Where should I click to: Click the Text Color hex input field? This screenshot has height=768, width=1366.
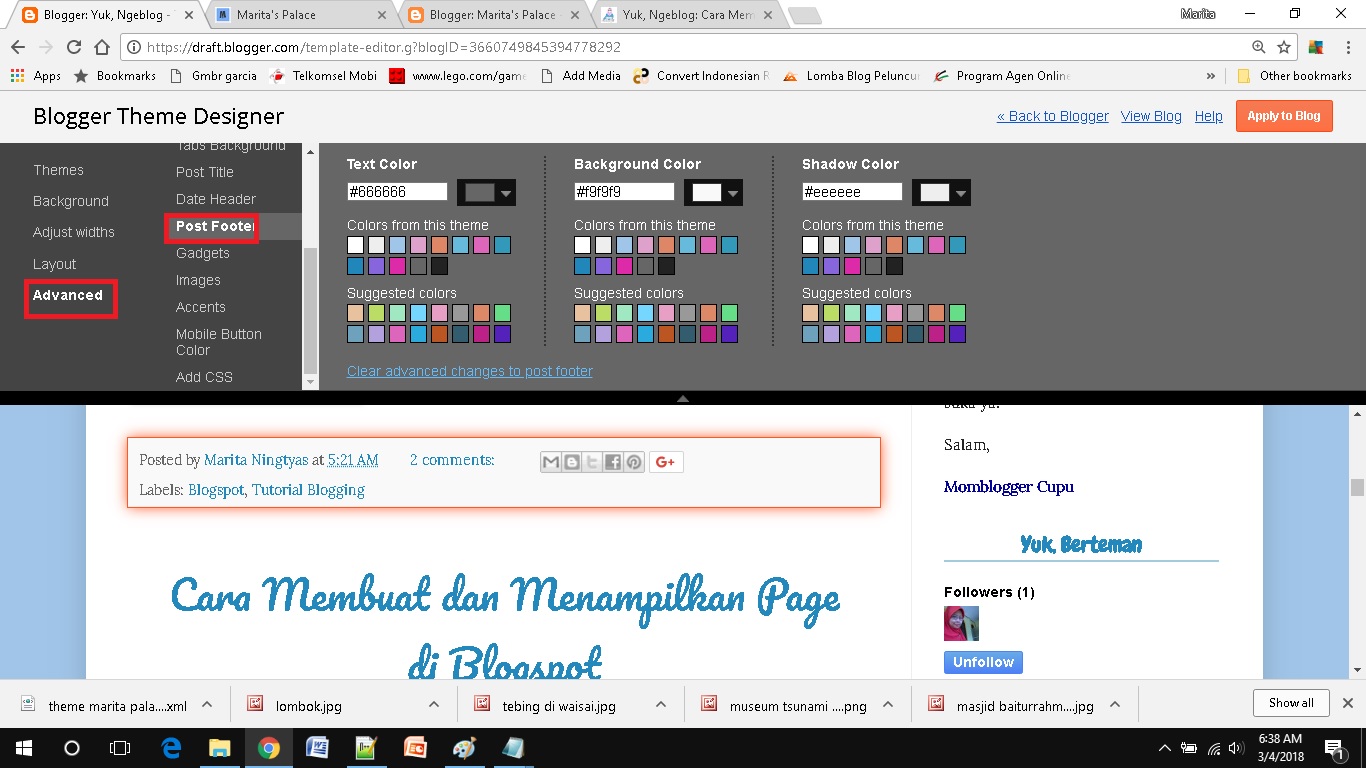pos(397,192)
